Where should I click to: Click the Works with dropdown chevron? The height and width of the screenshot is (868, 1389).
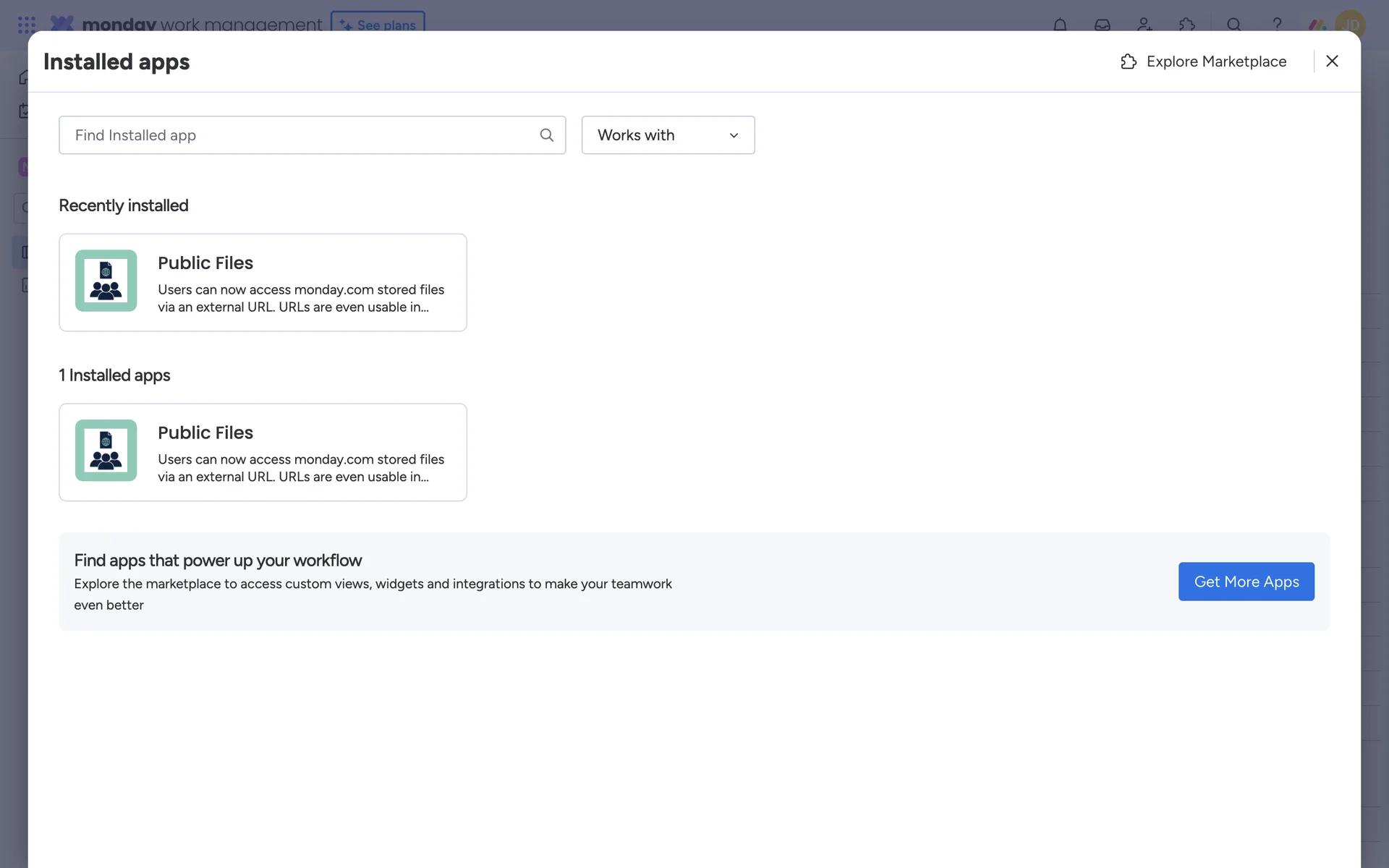point(734,136)
